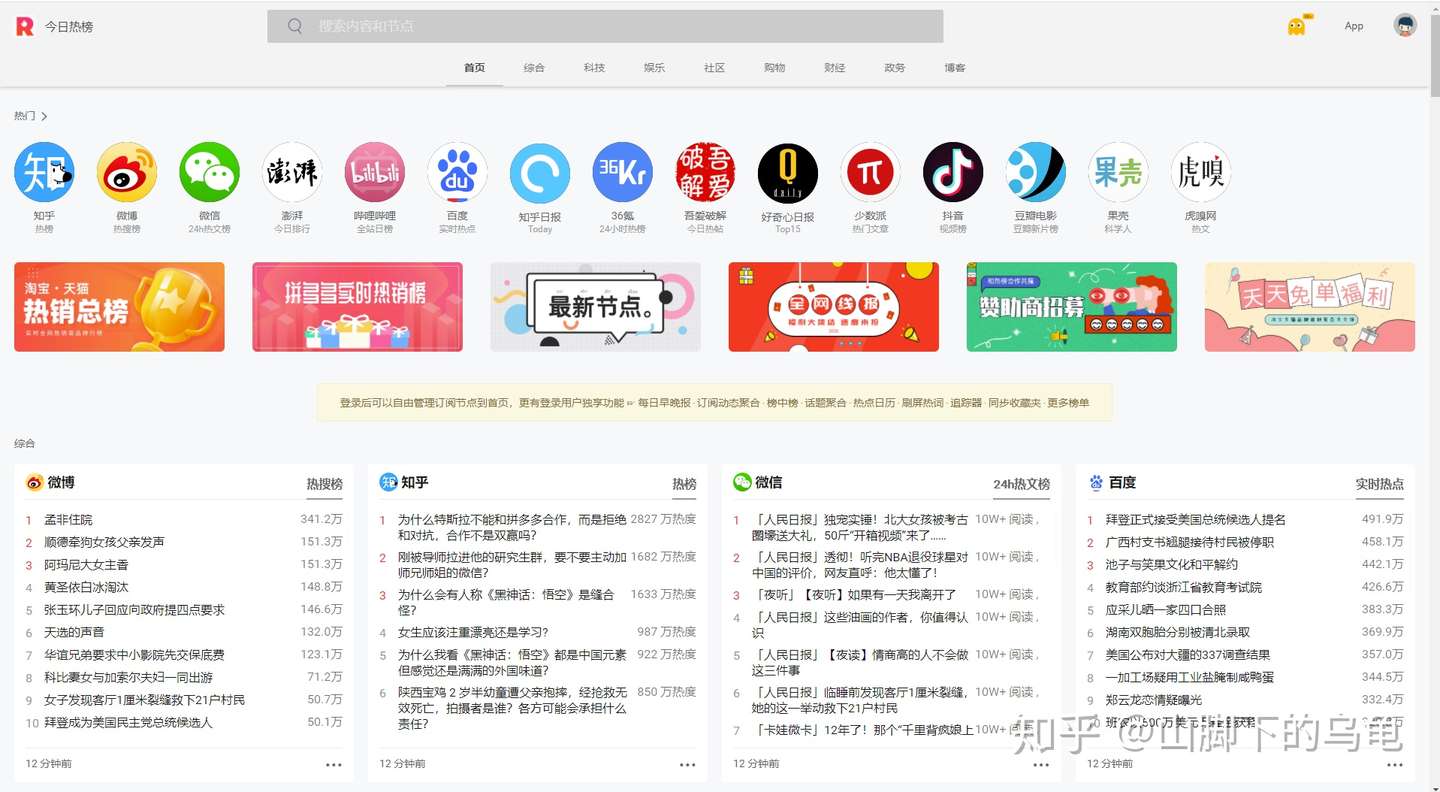Open the 热搜榜 link on 微博 card
The height and width of the screenshot is (792, 1440).
pos(324,484)
